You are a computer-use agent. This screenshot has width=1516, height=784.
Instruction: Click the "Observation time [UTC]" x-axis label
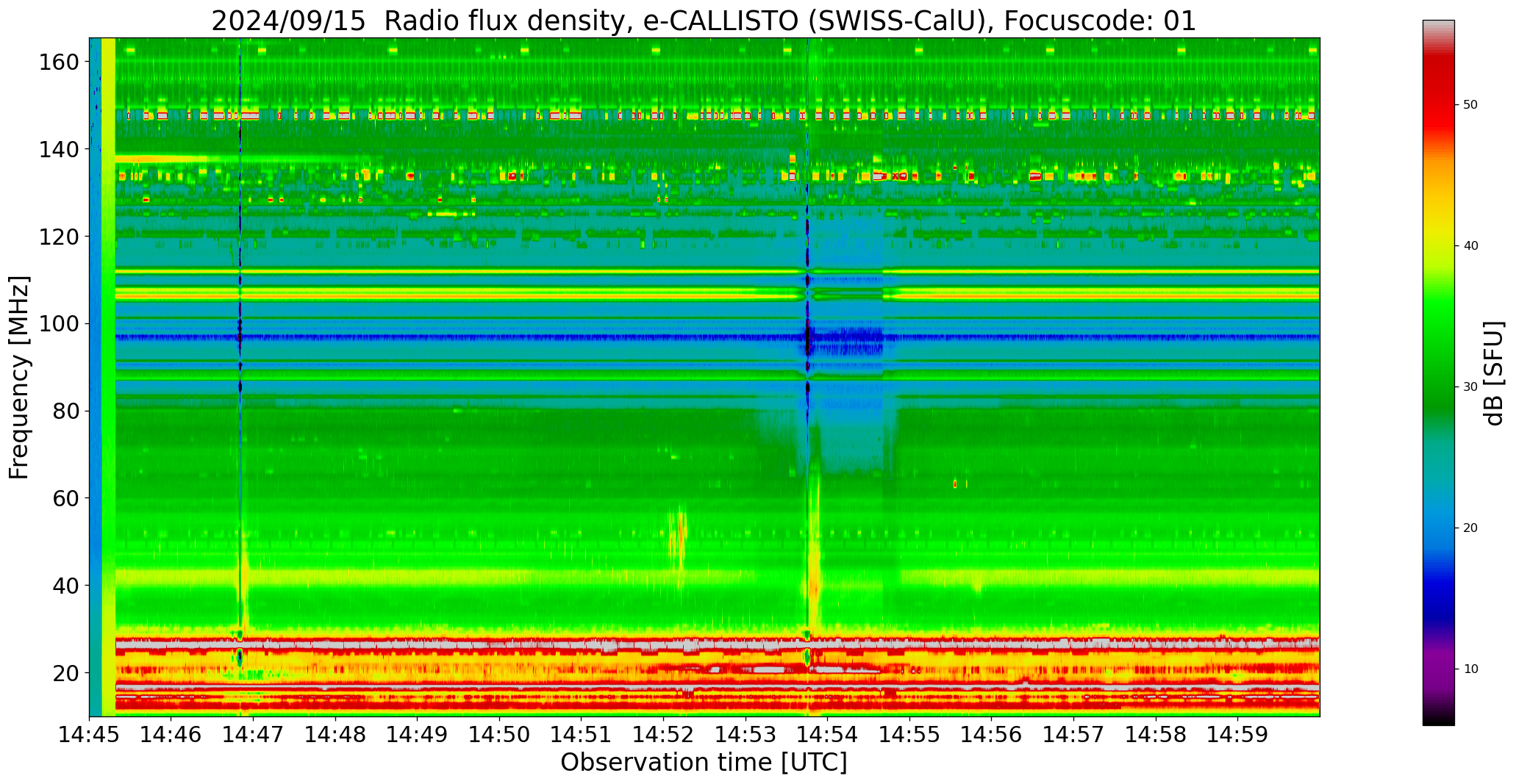[704, 763]
